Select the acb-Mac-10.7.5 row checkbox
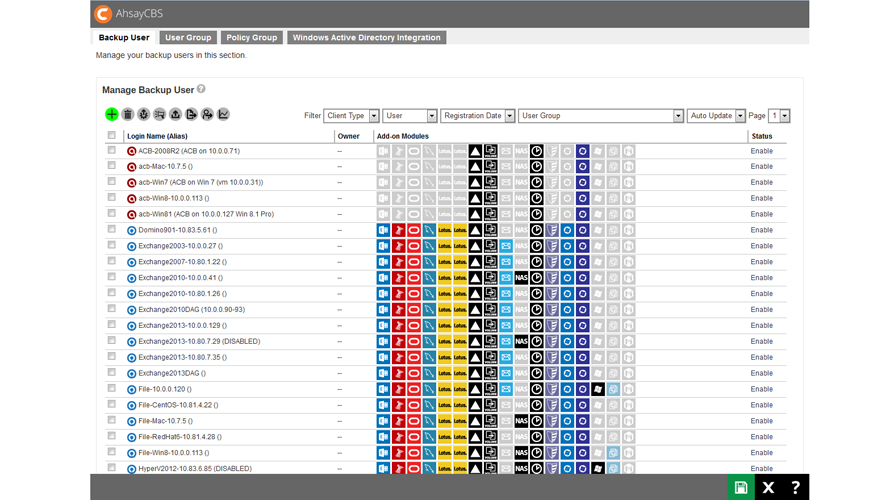 coord(112,166)
